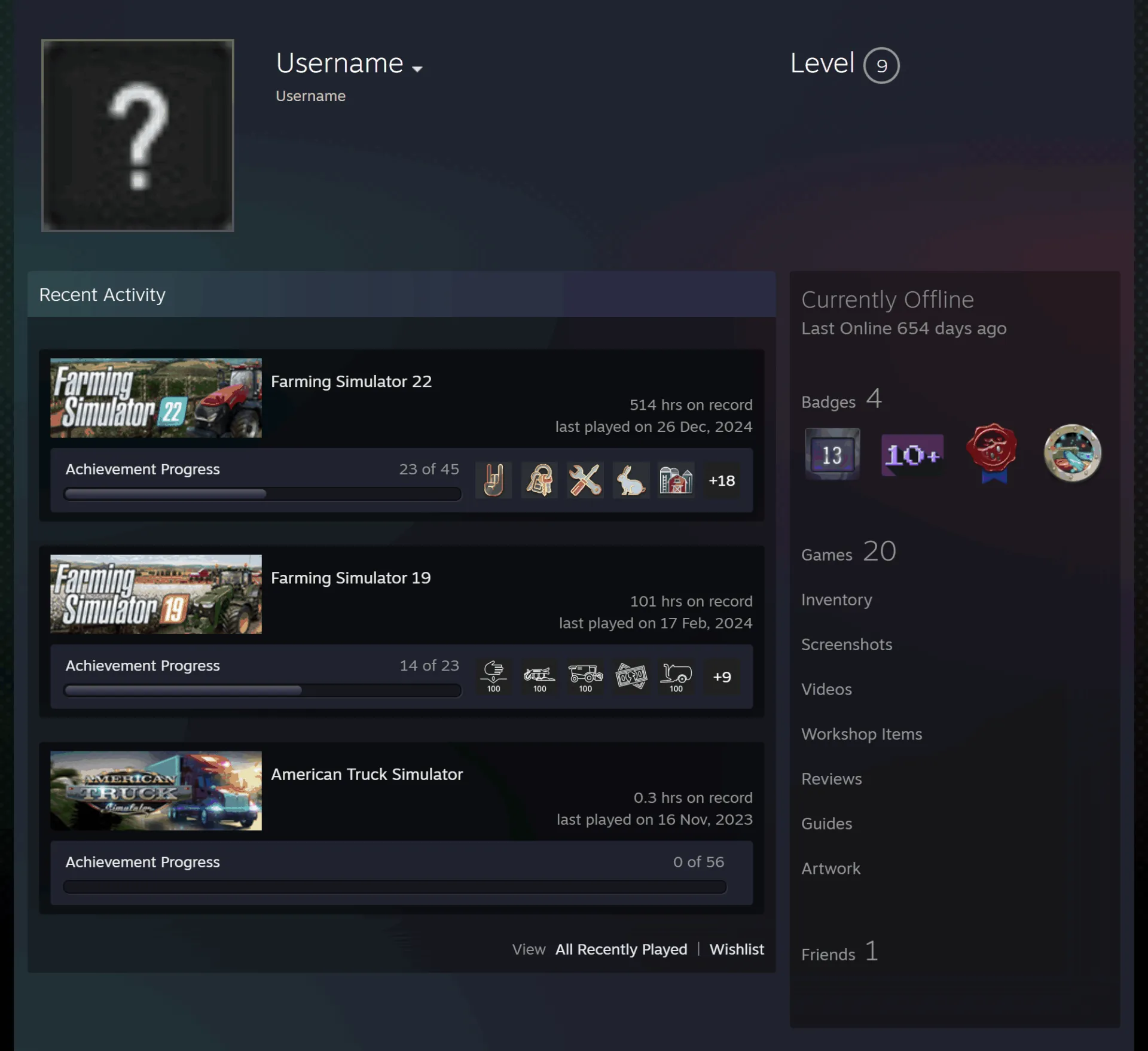
Task: Click the wrench and screwdriver achievement icon
Action: point(585,480)
